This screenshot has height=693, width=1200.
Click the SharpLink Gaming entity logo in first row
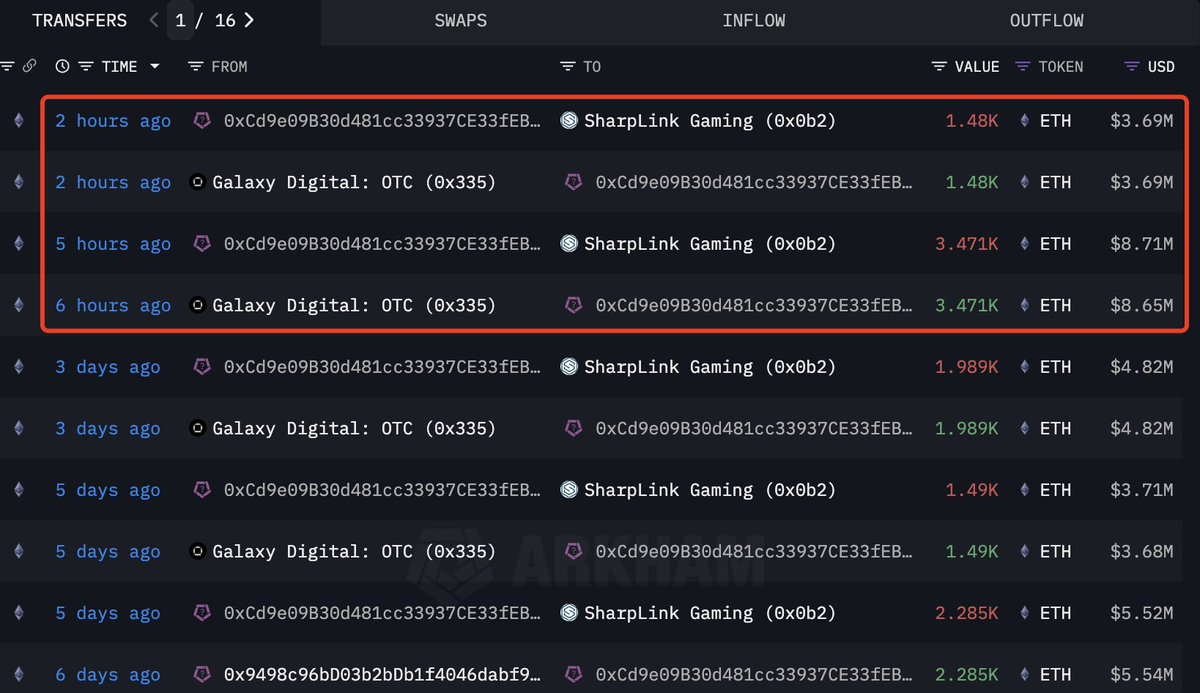tap(569, 120)
